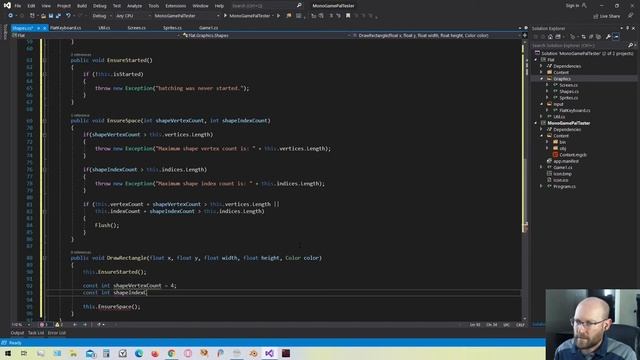Expand Dependencies under Flat project
Viewport: 640px width, 360px height.
tap(542, 66)
